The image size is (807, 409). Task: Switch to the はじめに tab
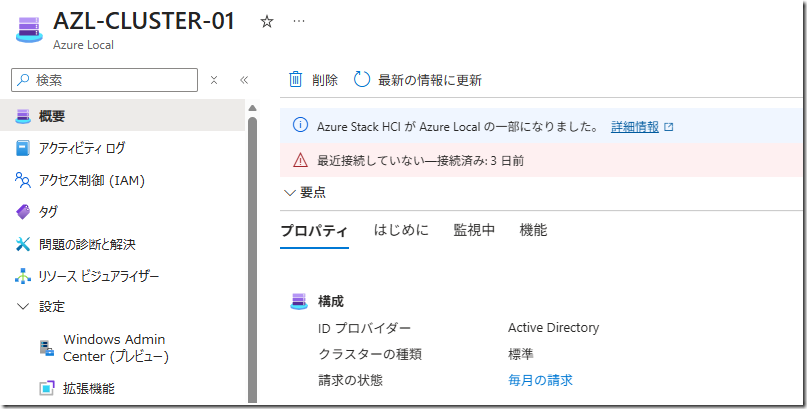click(x=401, y=230)
